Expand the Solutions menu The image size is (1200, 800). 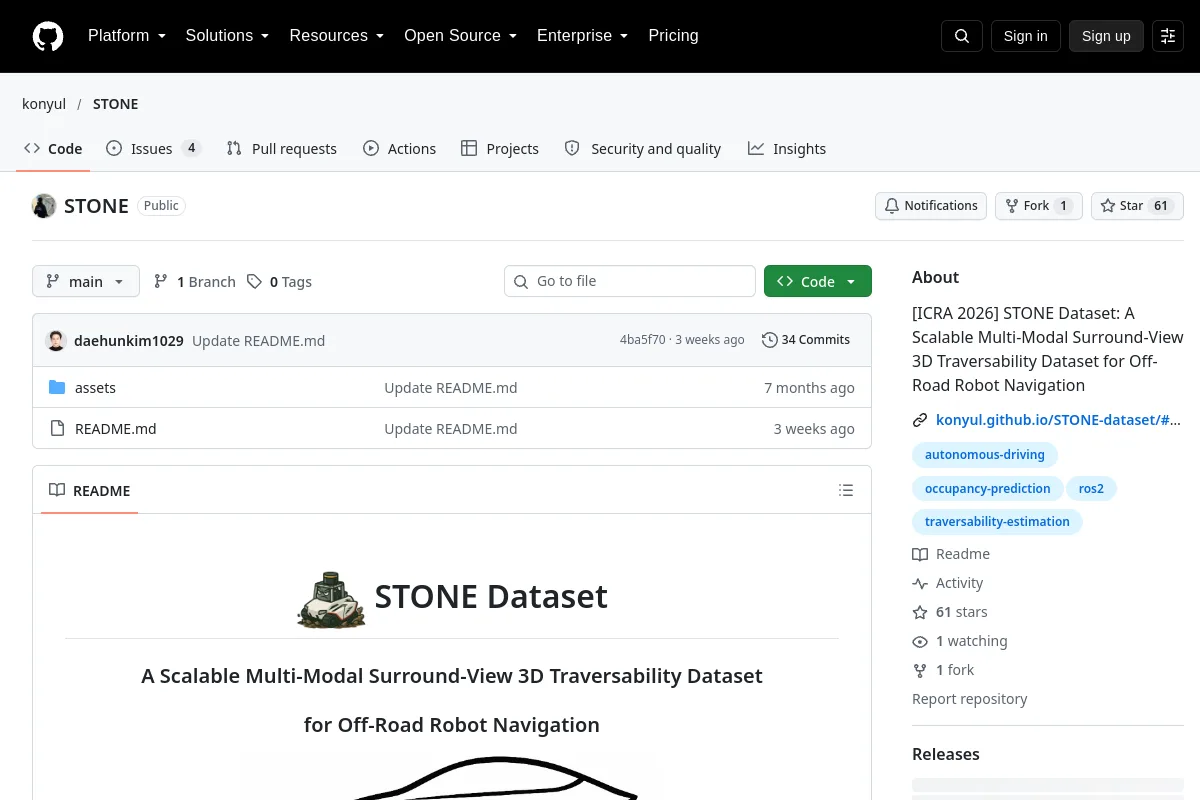pos(227,36)
